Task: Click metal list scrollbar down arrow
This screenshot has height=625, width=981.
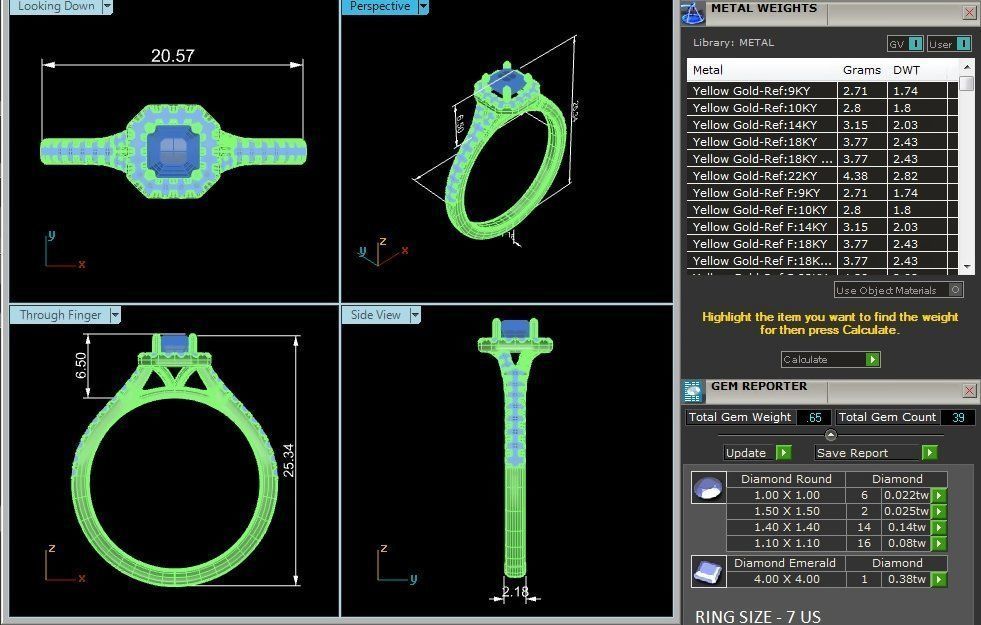Action: click(967, 267)
